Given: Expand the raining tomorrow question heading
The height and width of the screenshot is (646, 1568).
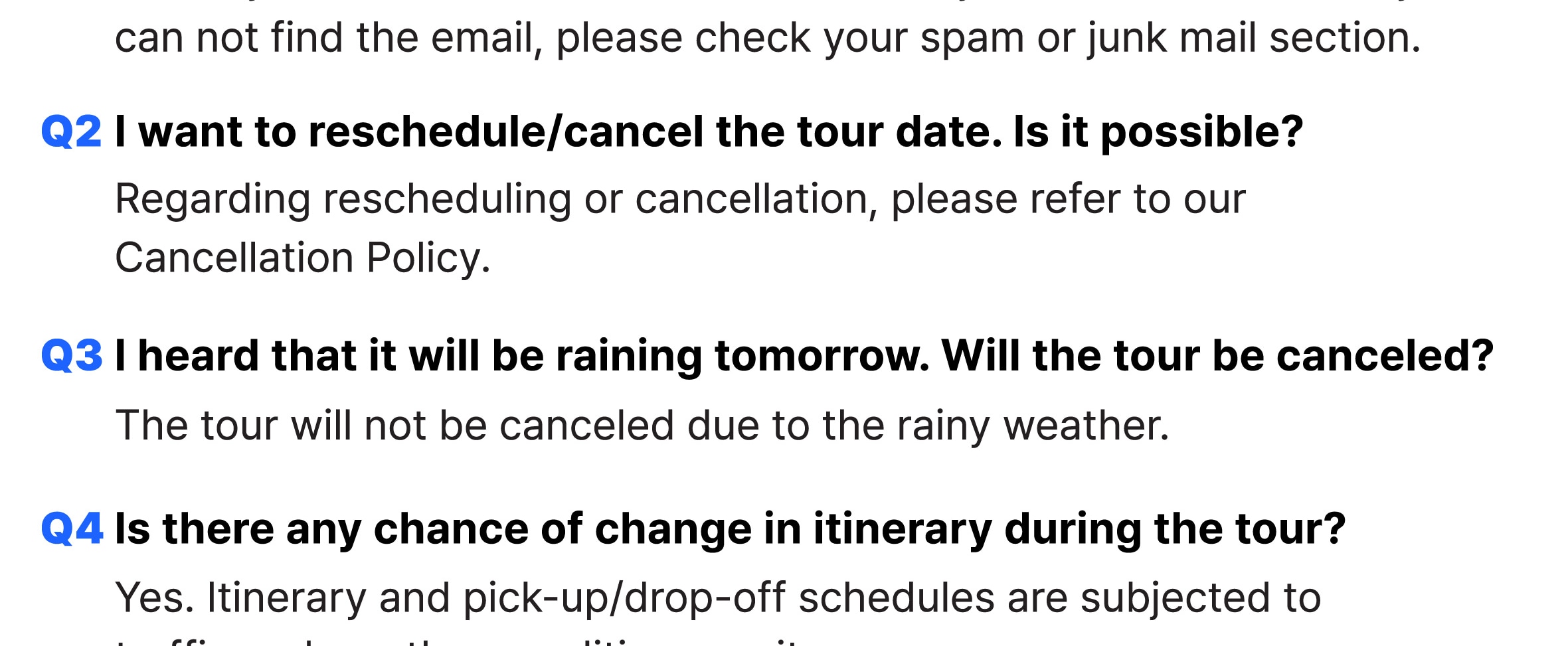Looking at the screenshot, I should coord(804,357).
